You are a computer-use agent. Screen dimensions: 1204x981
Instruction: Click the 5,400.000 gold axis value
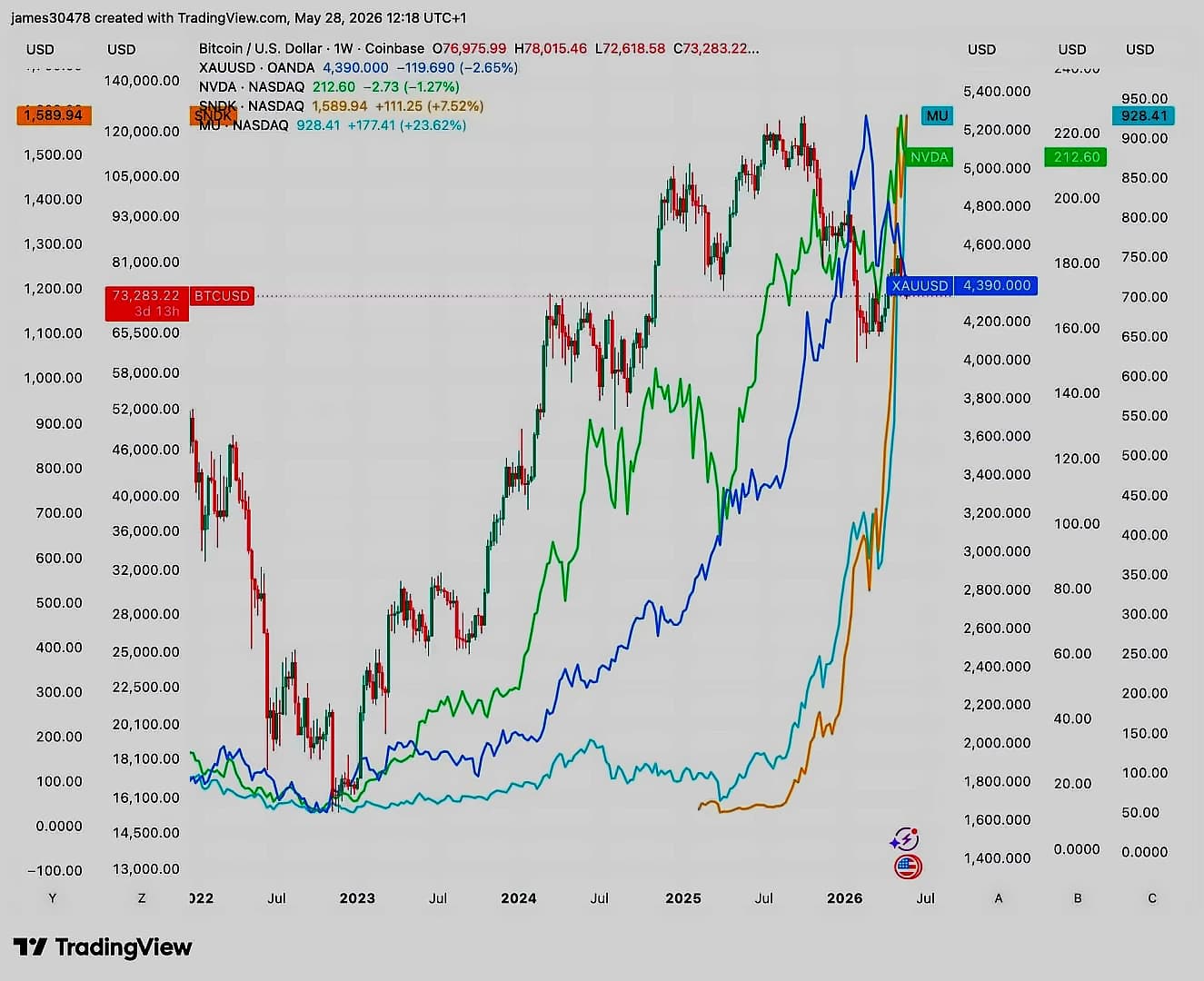pyautogui.click(x=997, y=92)
